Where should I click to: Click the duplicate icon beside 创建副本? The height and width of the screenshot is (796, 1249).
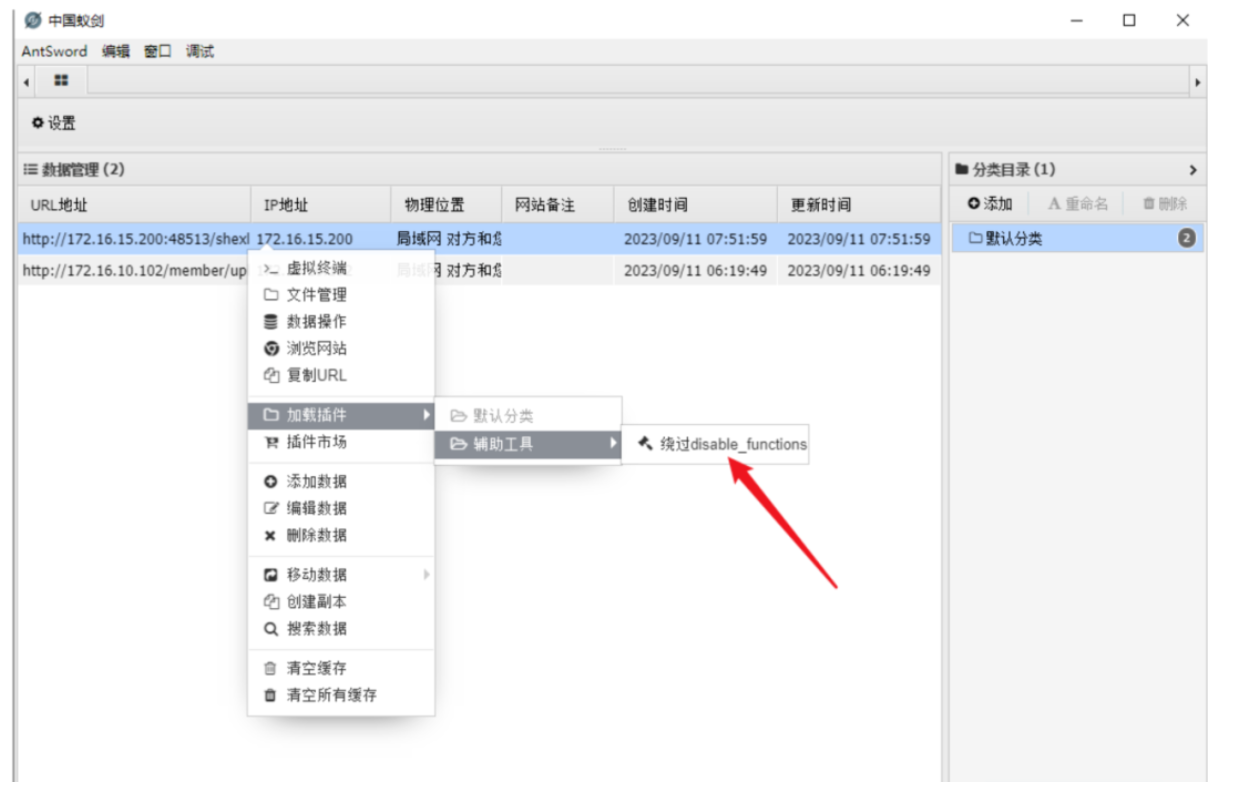pyautogui.click(x=270, y=602)
